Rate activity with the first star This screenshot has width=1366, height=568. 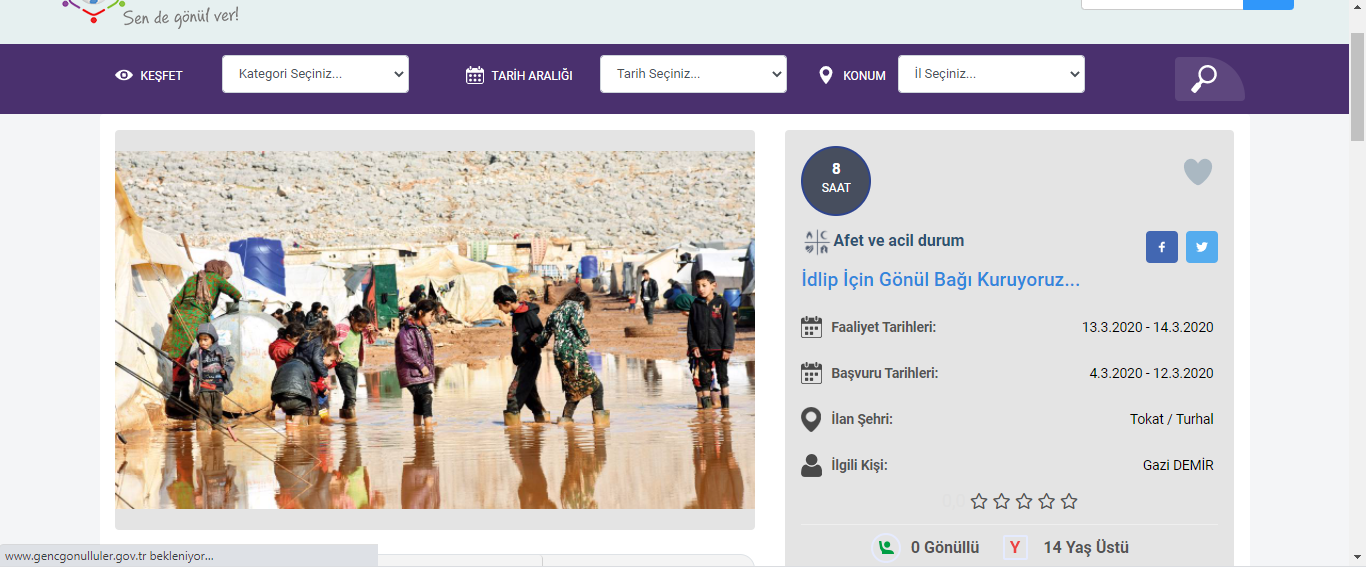[x=979, y=501]
